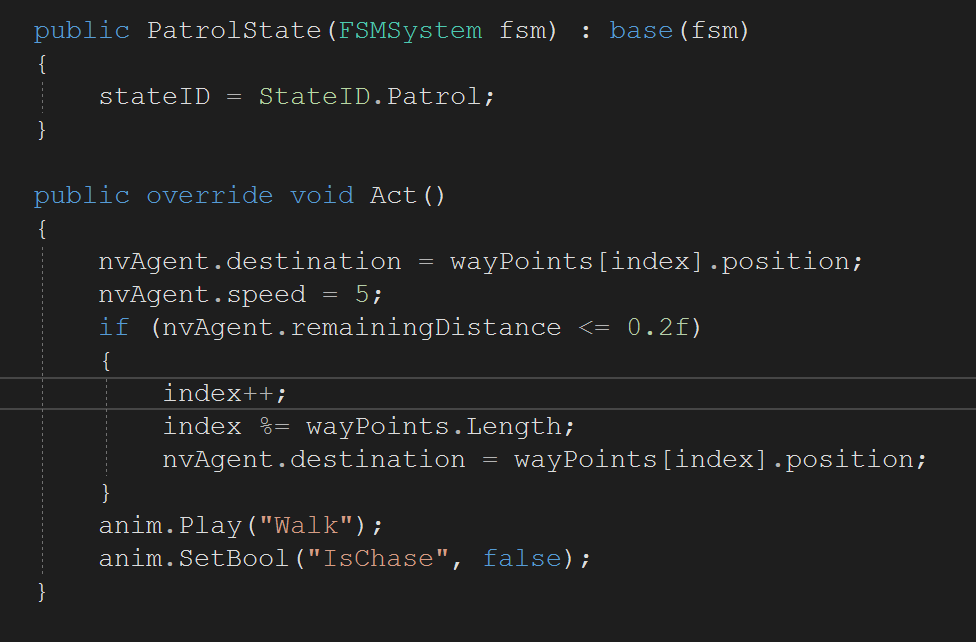
Task: Place cursor at end of index++ line
Action: pos(289,393)
